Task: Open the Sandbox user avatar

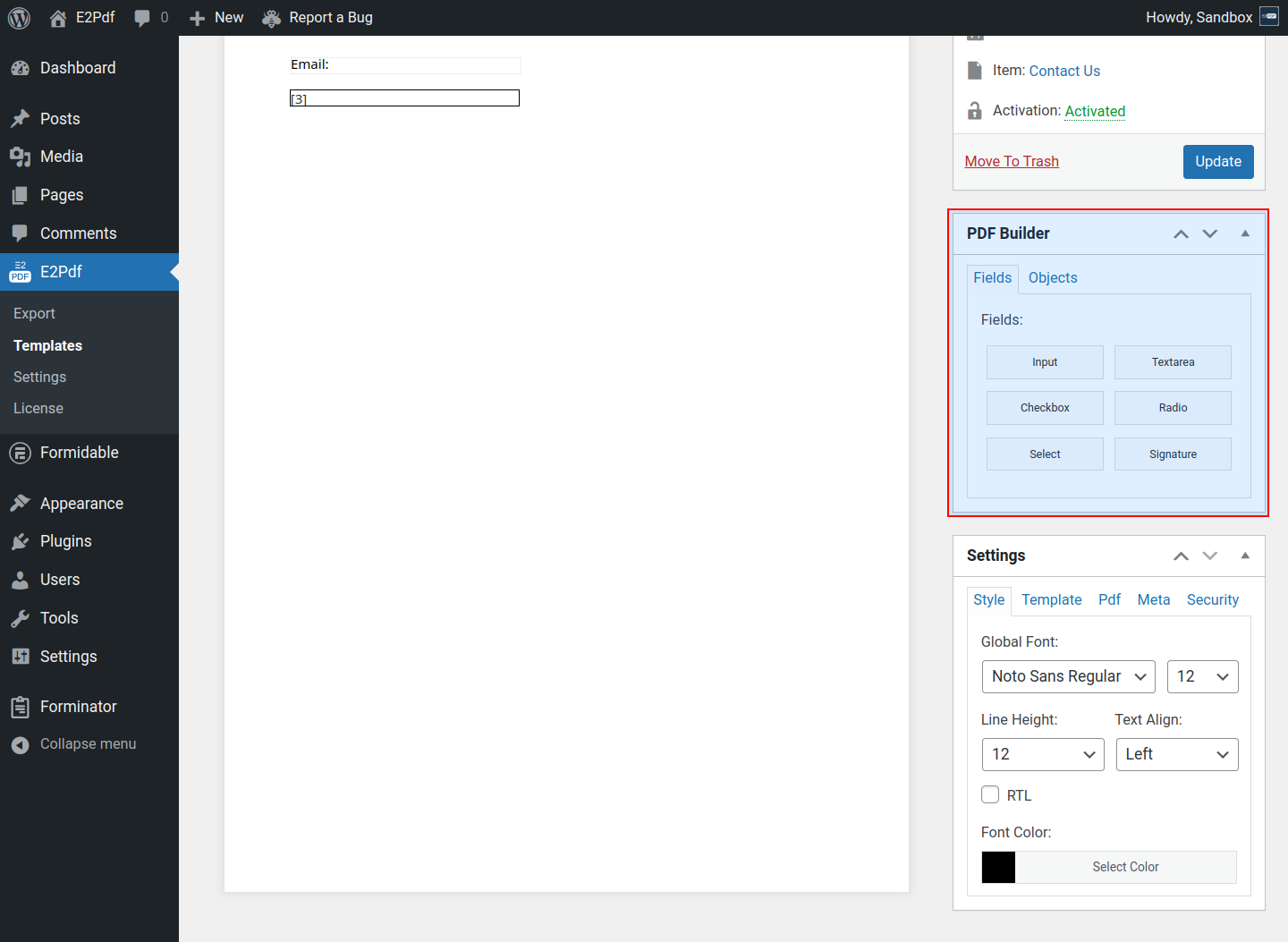Action: point(1269,17)
